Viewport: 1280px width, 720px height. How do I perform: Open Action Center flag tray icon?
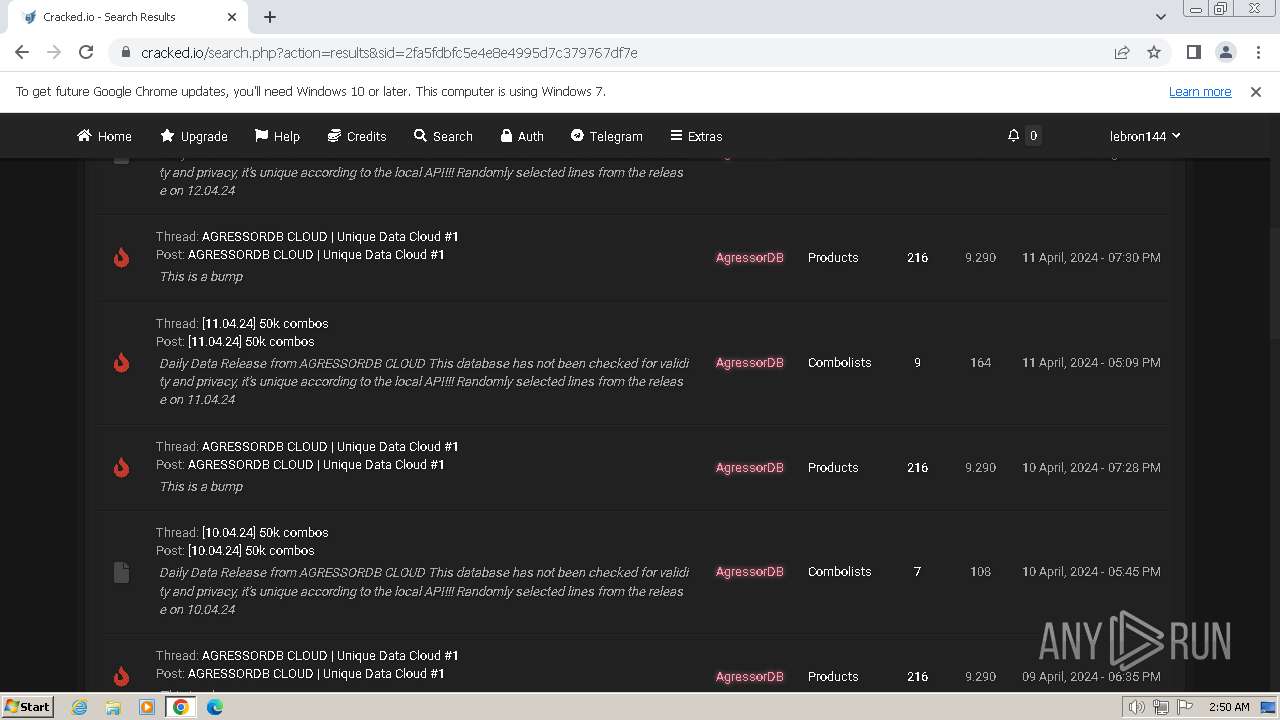click(1185, 707)
